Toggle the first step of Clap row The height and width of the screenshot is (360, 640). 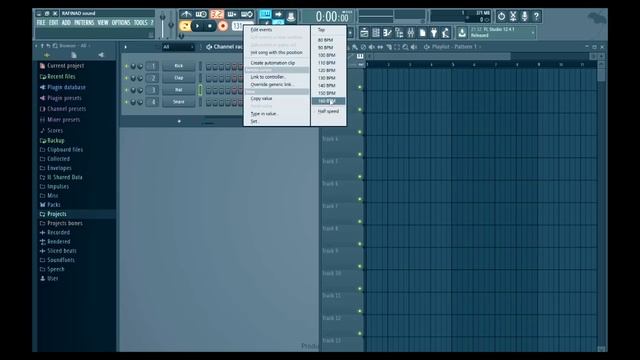208,78
